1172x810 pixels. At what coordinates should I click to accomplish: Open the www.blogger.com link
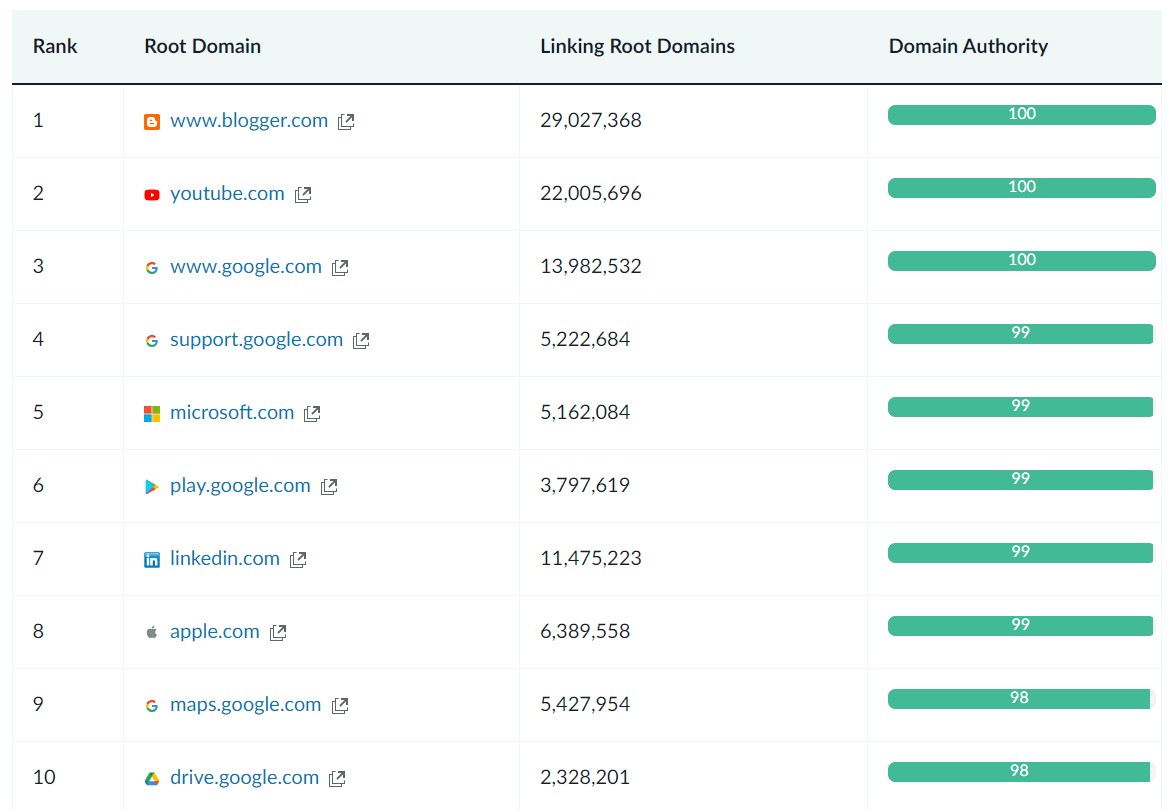[250, 120]
